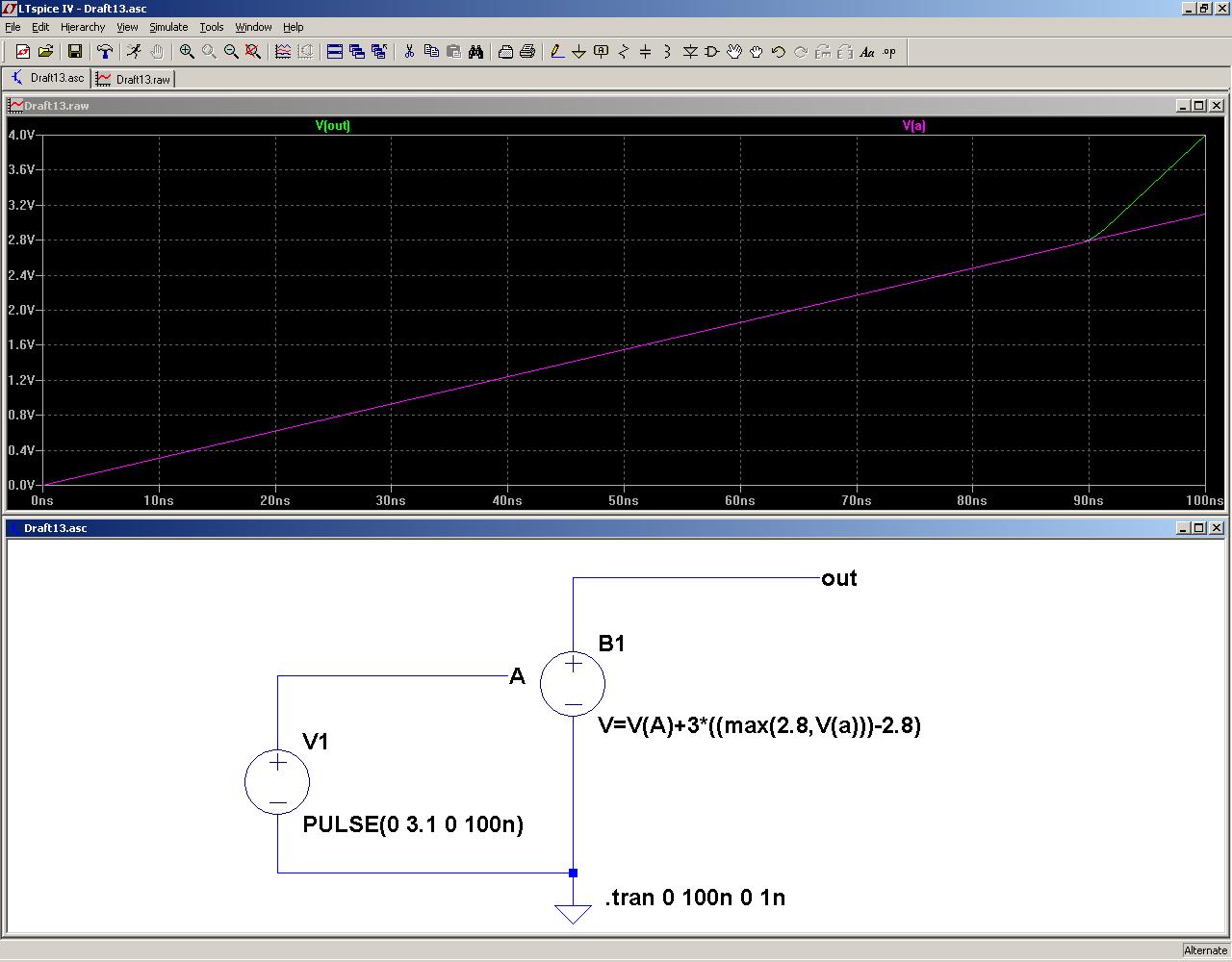Click the ground symbol in schematic

tap(573, 912)
